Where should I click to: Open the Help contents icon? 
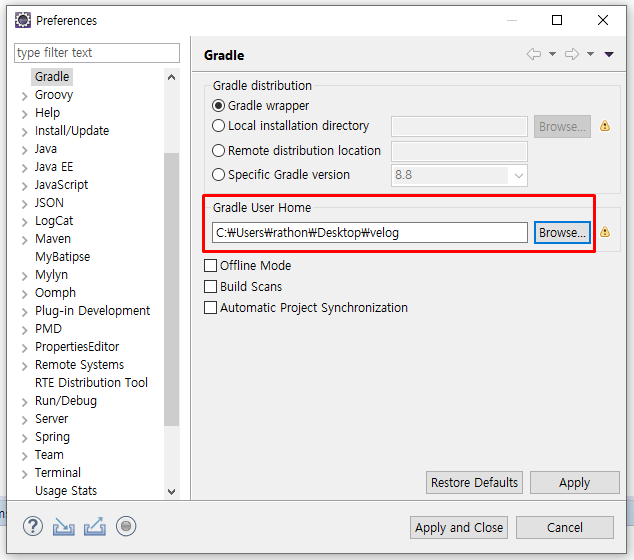click(x=33, y=526)
